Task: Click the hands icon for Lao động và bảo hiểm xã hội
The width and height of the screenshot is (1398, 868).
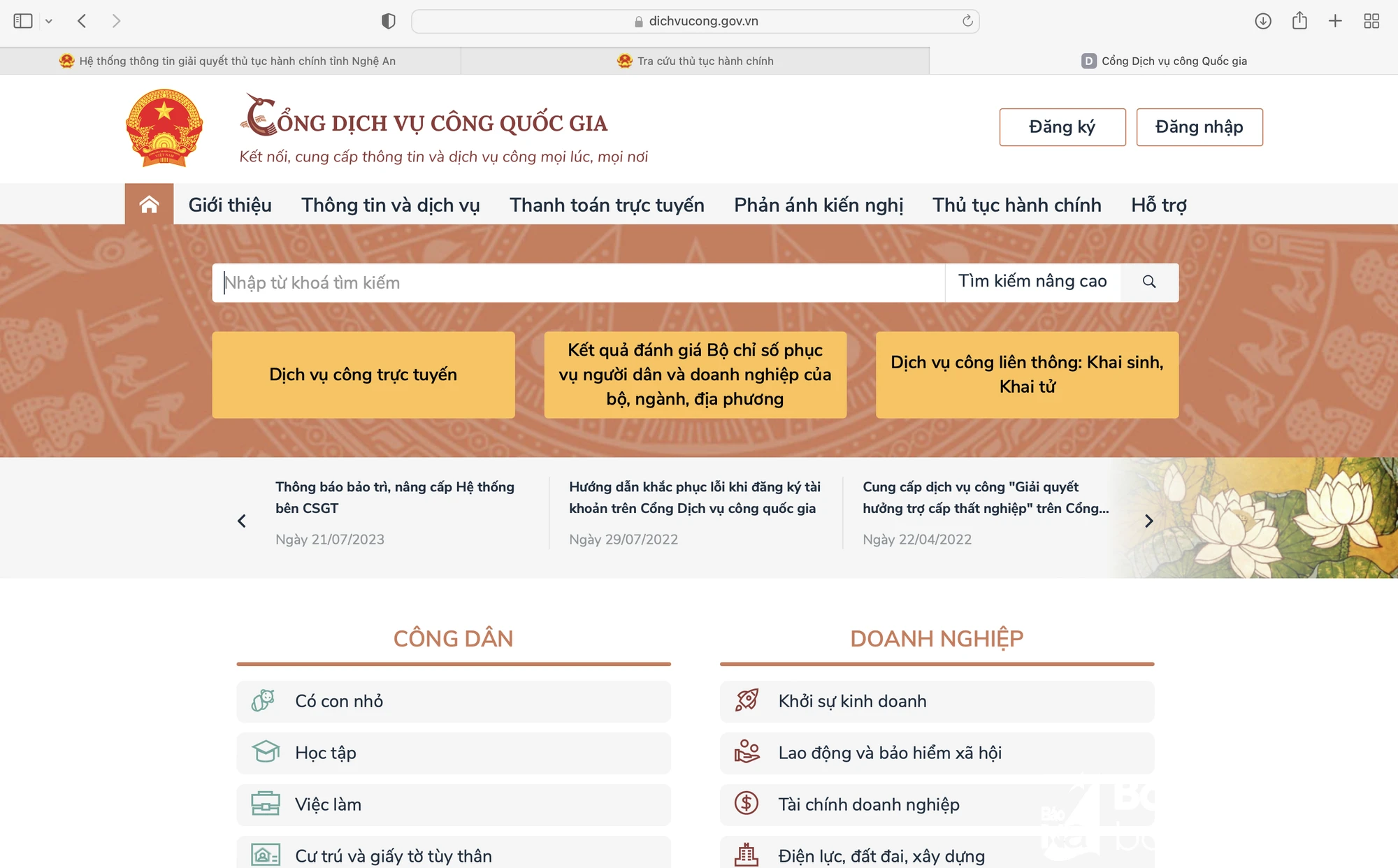Action: [747, 752]
